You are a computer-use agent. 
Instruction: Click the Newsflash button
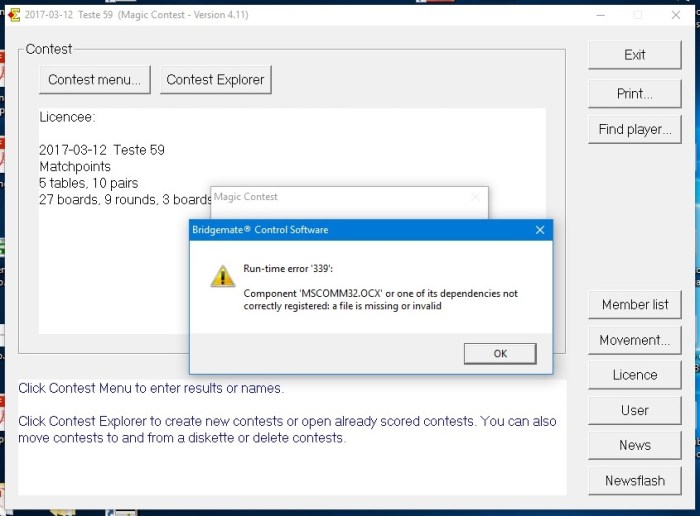(634, 480)
